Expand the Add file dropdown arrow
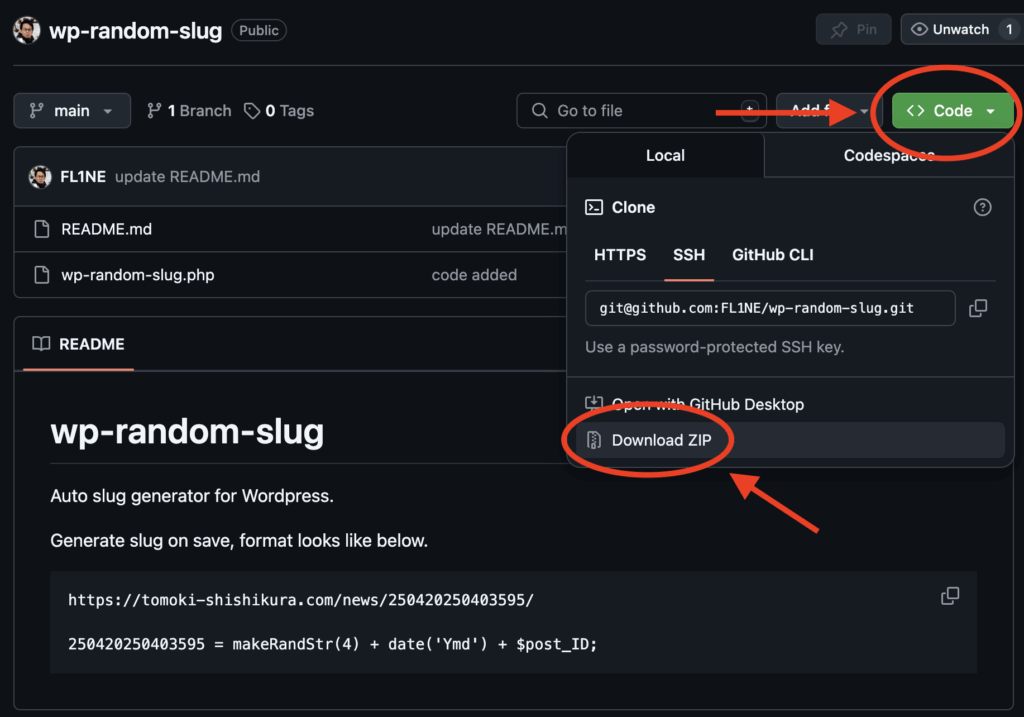 (x=865, y=111)
